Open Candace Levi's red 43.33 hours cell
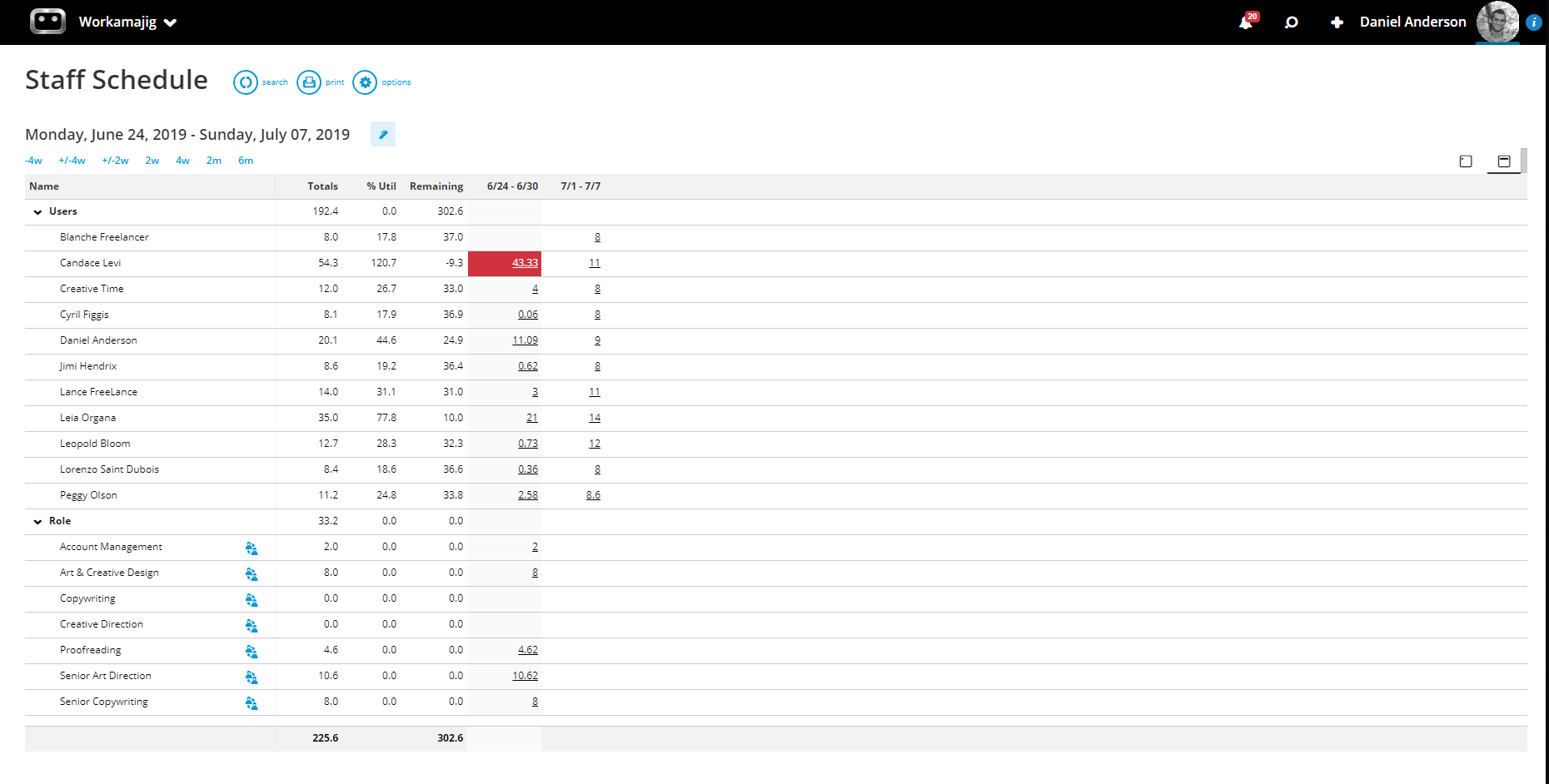Viewport: 1549px width, 784px height. coord(505,263)
